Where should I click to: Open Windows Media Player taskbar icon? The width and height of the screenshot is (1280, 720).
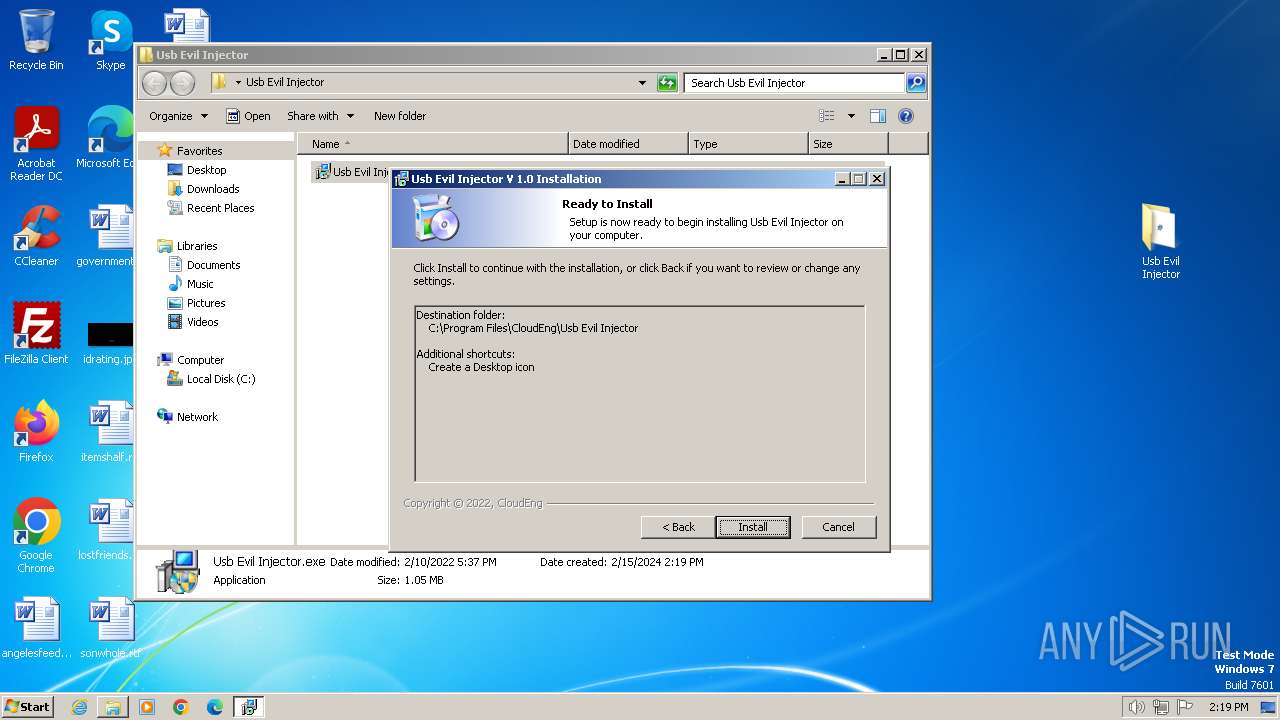pos(147,707)
